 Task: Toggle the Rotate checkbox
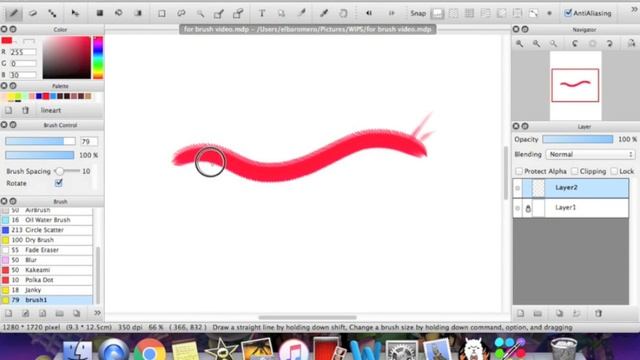click(x=59, y=183)
